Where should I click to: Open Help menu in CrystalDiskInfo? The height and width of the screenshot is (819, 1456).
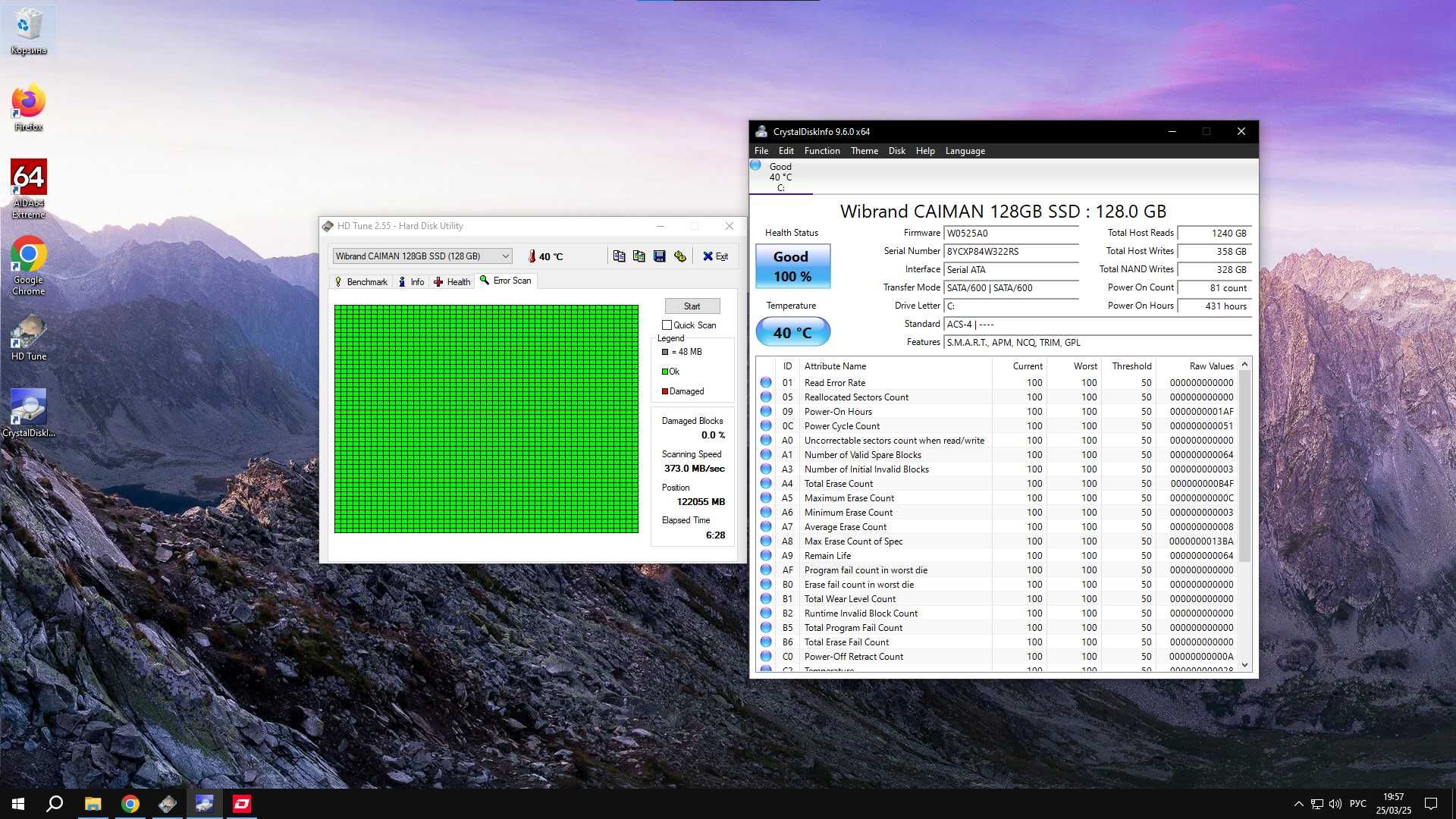(x=925, y=151)
